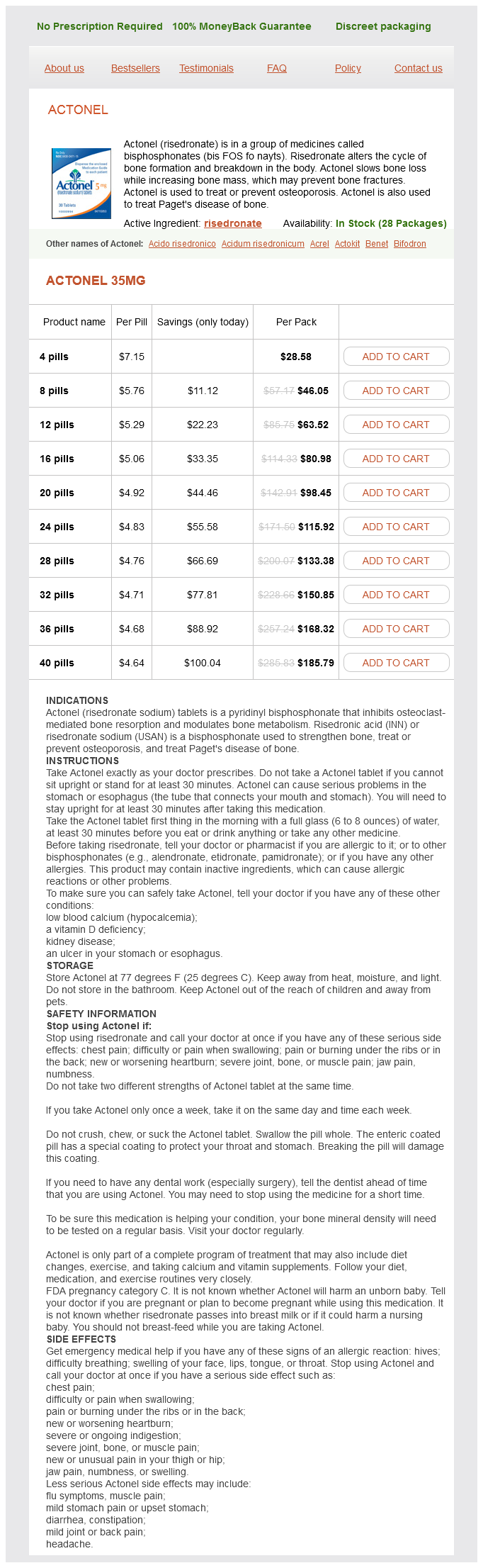Open the Testimonials page

[206, 68]
